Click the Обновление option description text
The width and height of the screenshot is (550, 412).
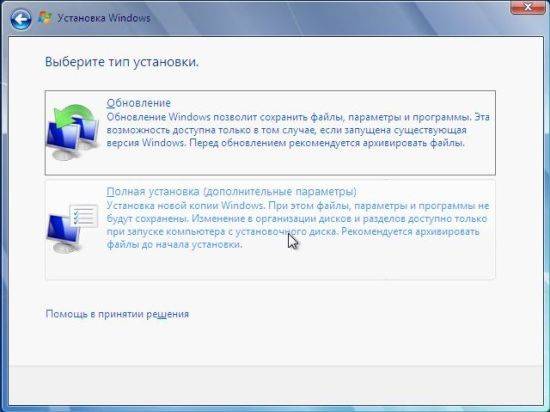pyautogui.click(x=298, y=130)
